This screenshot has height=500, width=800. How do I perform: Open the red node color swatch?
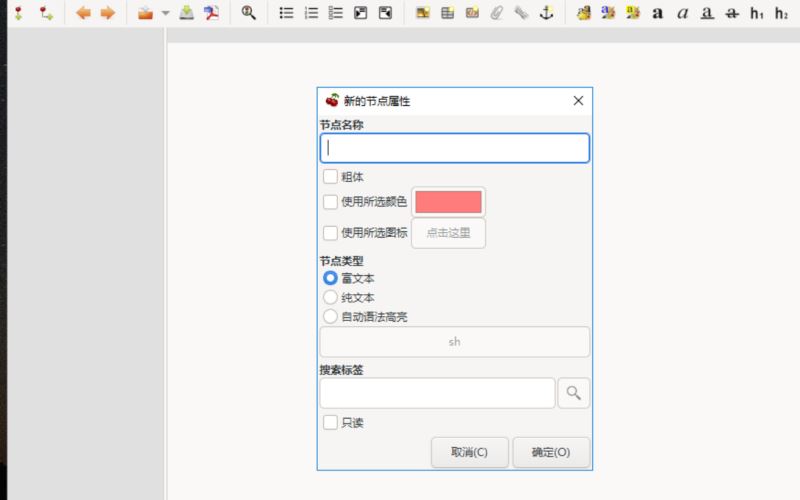[x=448, y=202]
